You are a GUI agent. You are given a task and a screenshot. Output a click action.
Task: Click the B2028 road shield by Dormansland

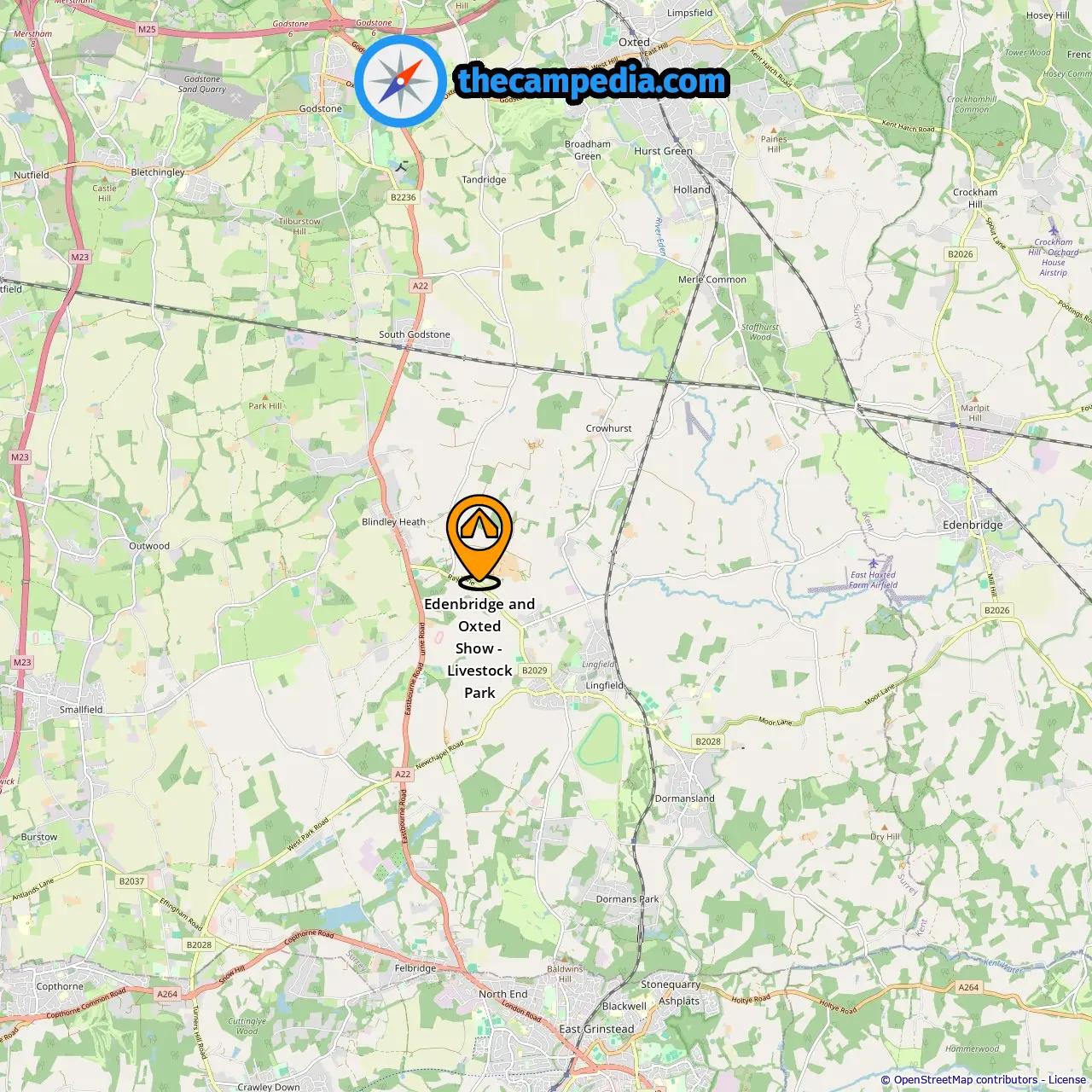[x=708, y=741]
